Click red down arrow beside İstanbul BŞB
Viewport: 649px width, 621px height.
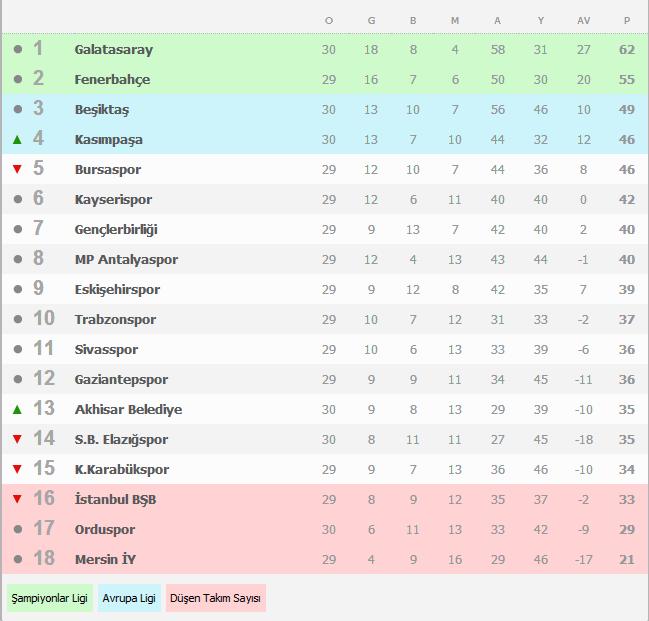tap(17, 500)
